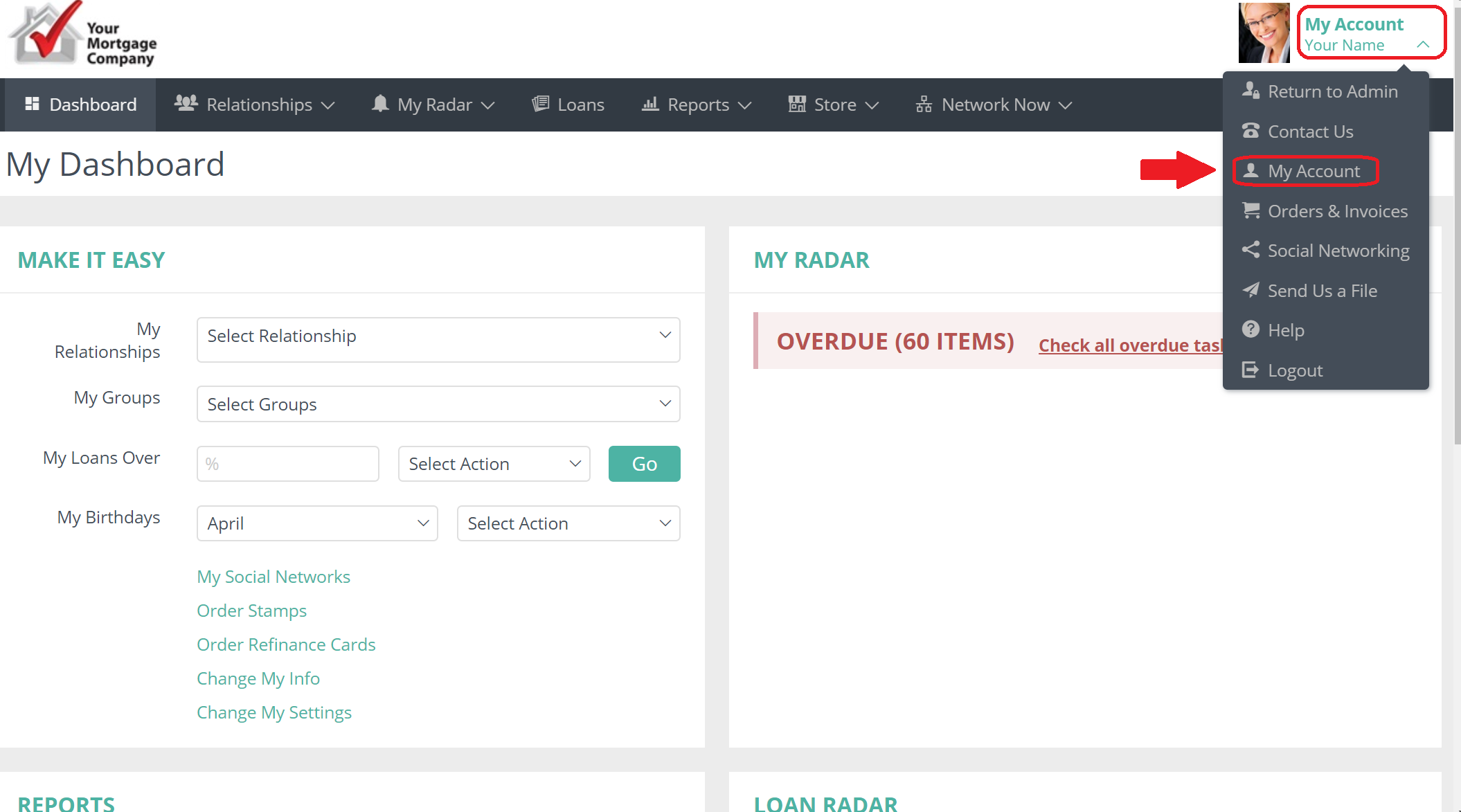Open the Change My Settings link
This screenshot has height=812, width=1461.
click(x=274, y=712)
